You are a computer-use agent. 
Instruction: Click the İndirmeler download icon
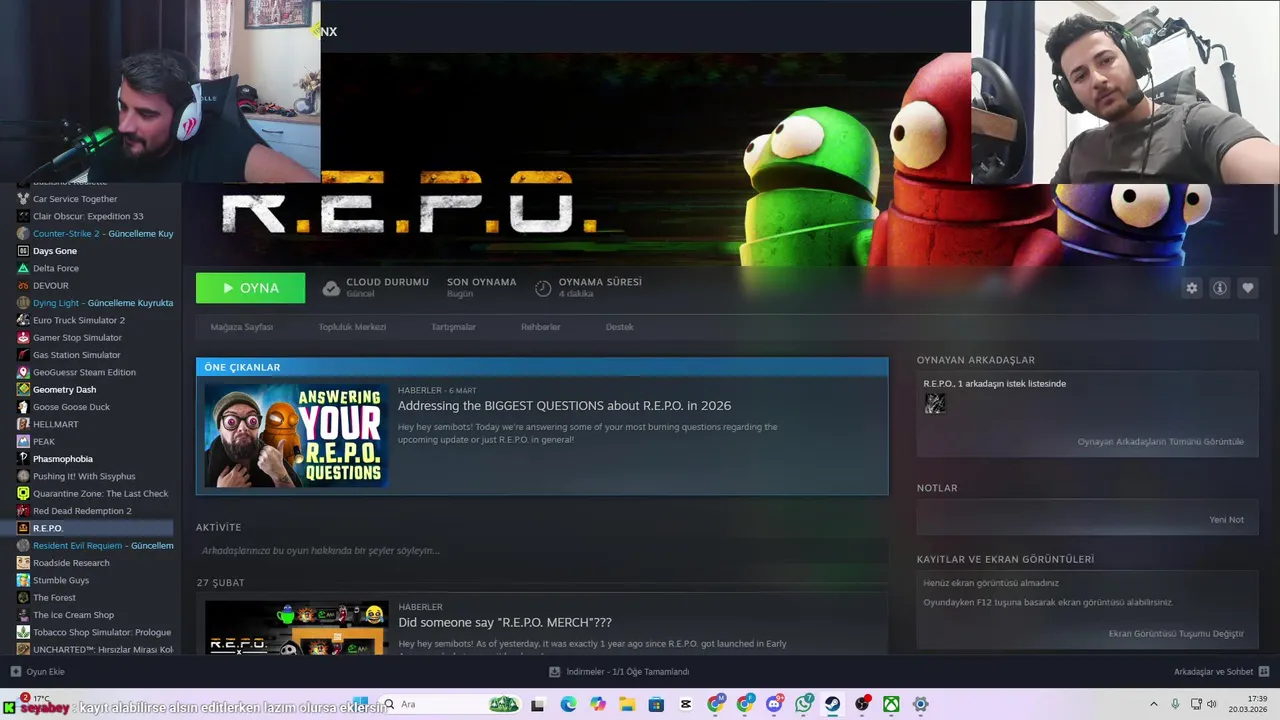(x=556, y=672)
